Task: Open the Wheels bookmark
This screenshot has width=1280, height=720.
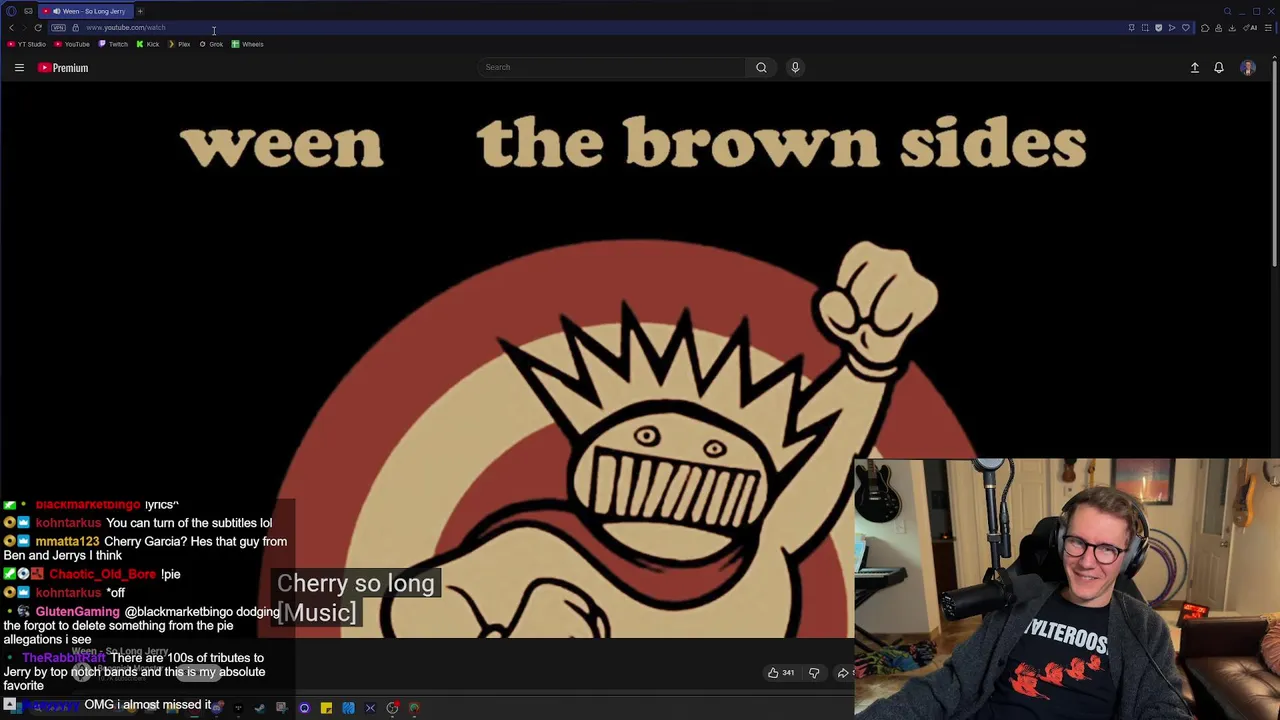Action: tap(247, 44)
